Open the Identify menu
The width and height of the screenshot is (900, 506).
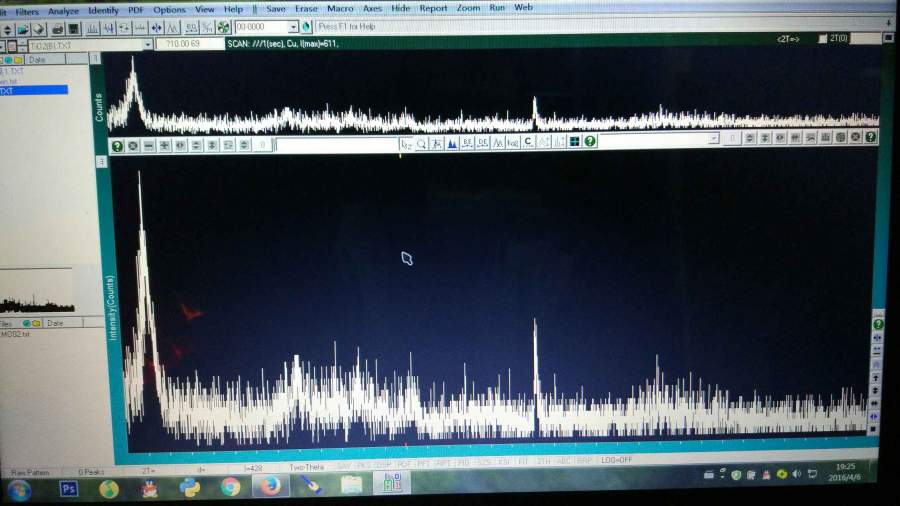tap(103, 10)
